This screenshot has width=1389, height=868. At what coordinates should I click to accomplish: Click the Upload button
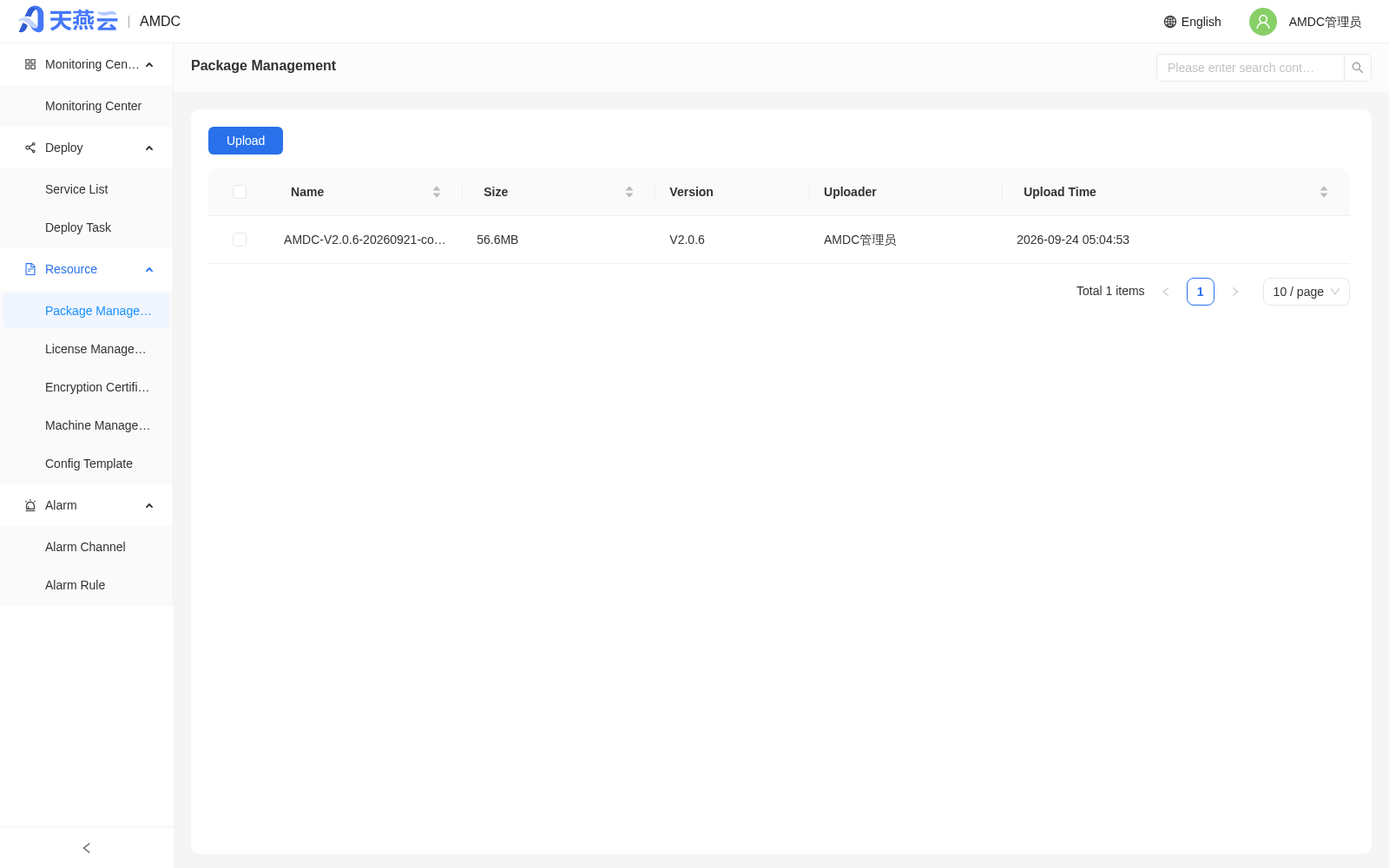click(x=246, y=141)
